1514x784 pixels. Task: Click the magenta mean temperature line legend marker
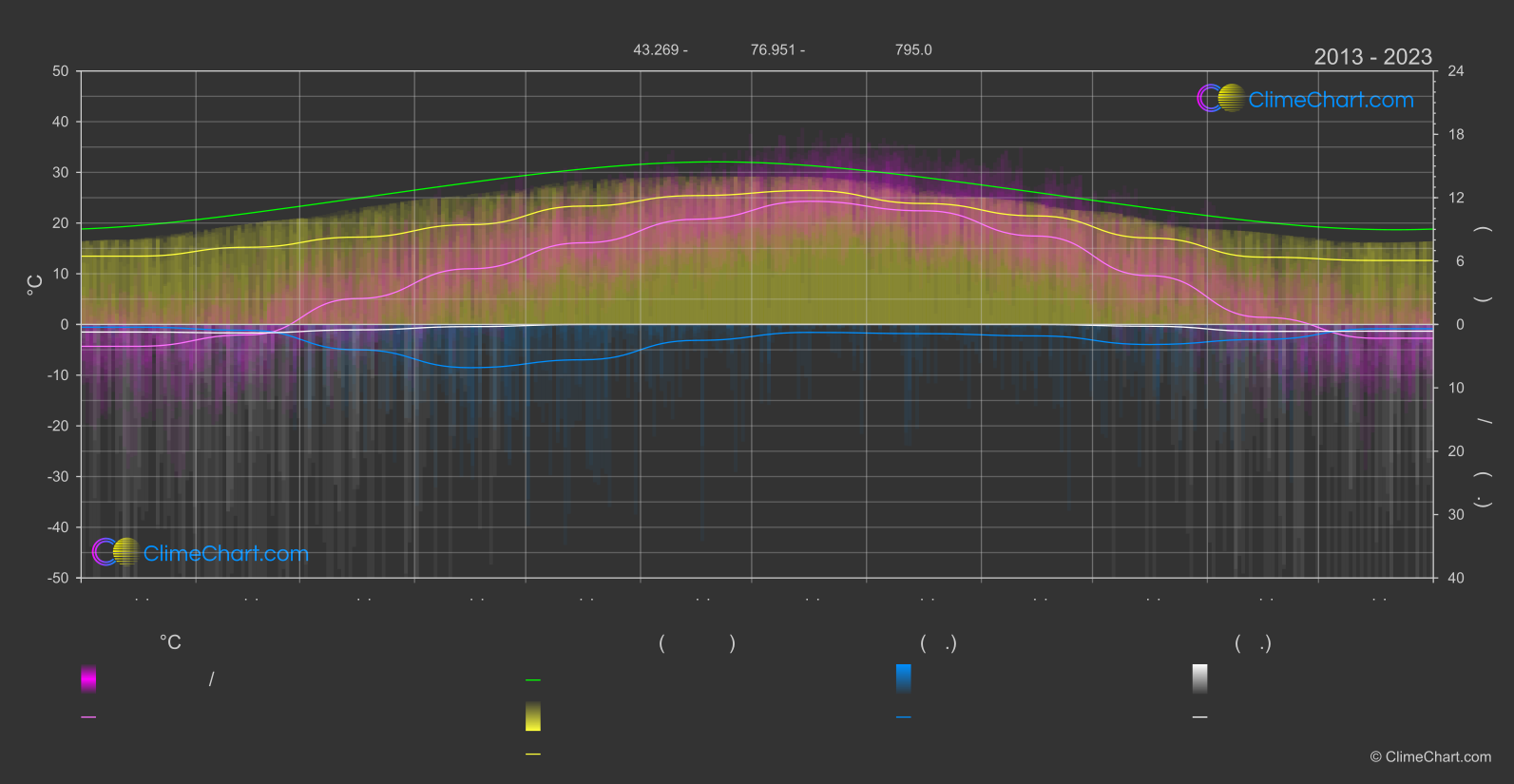tap(88, 717)
